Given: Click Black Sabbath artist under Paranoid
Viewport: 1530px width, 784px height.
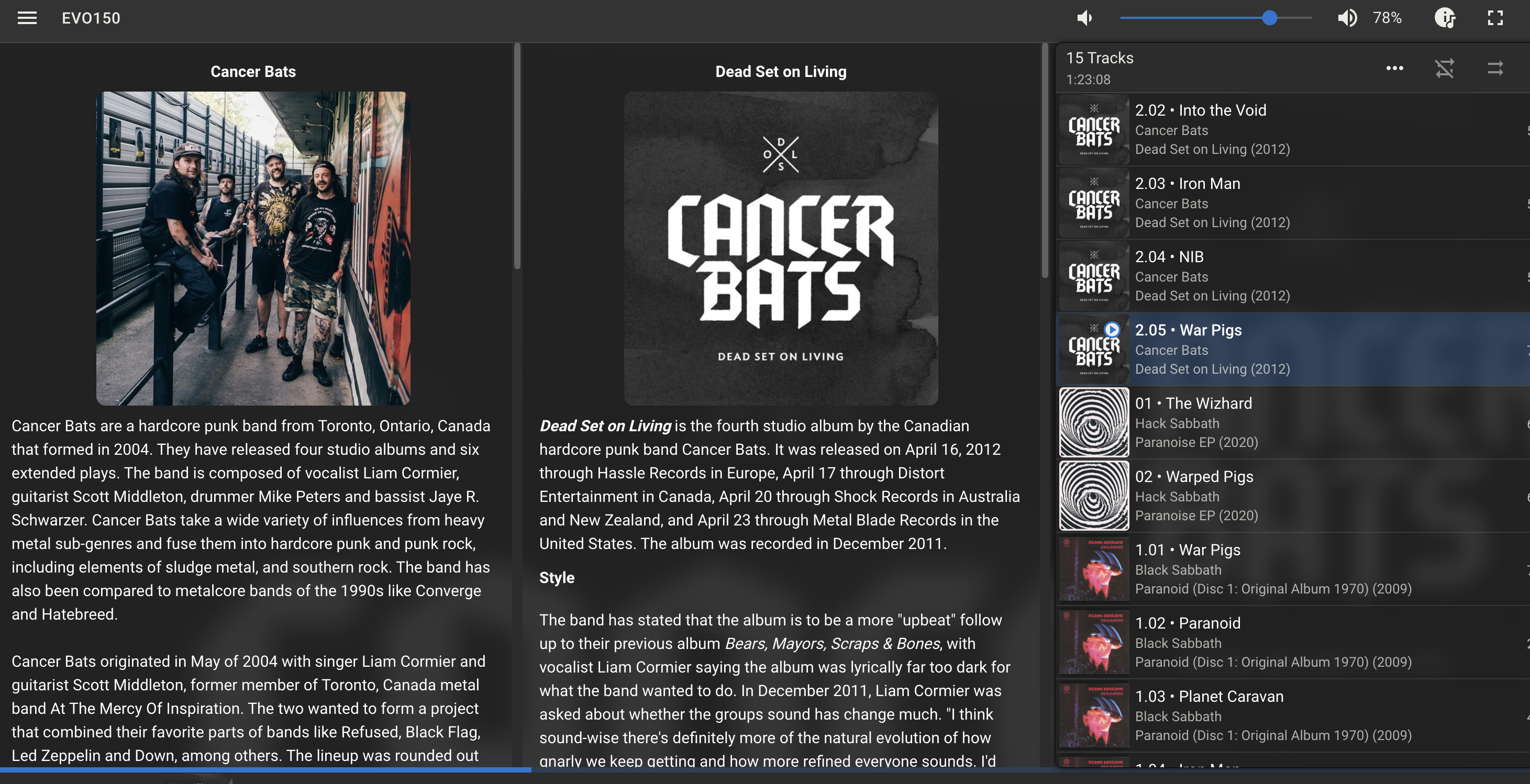Looking at the screenshot, I should pyautogui.click(x=1178, y=643).
